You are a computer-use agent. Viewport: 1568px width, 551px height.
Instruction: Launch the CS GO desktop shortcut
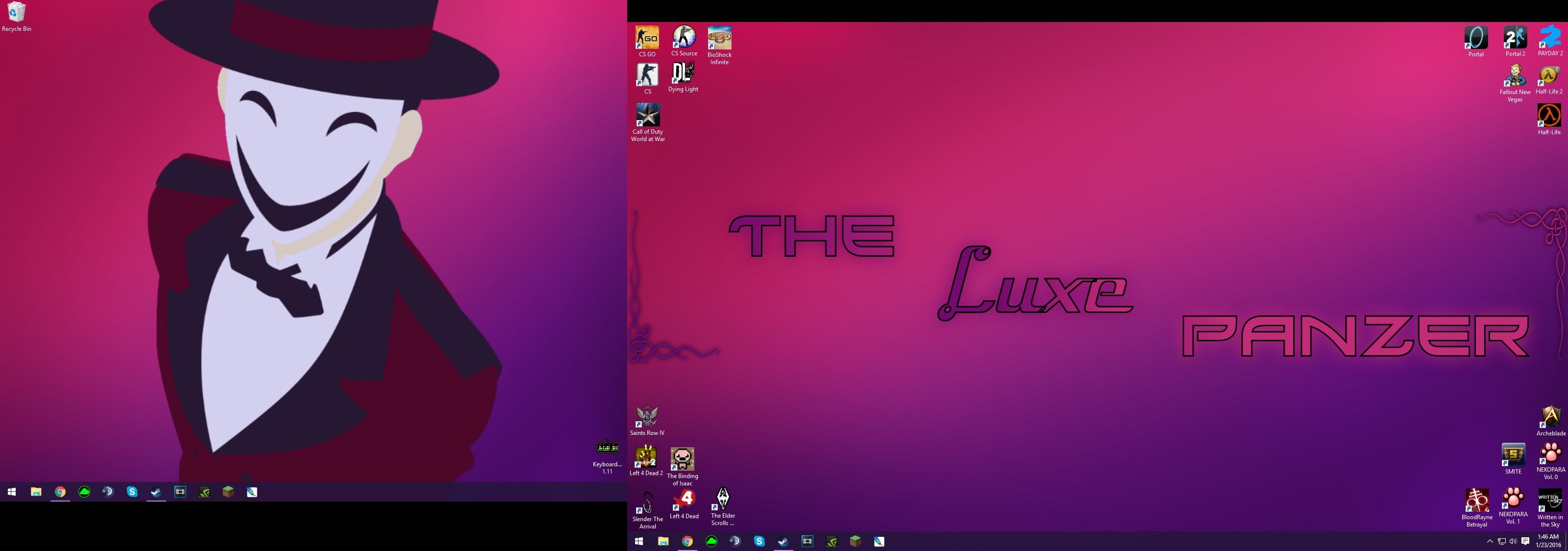[x=647, y=42]
